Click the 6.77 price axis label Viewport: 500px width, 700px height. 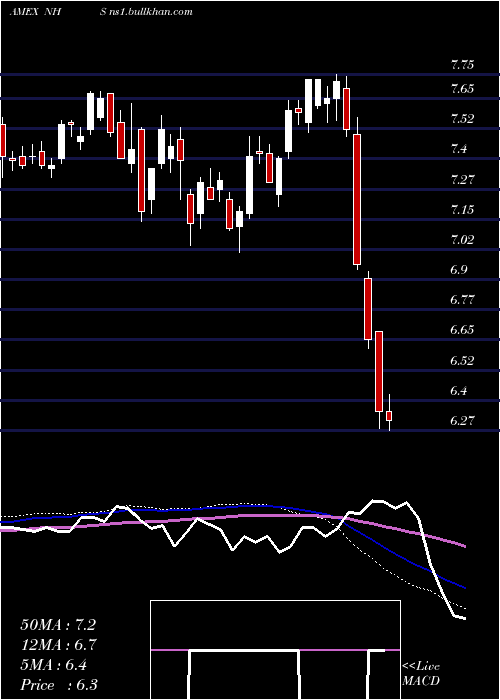[x=462, y=300]
